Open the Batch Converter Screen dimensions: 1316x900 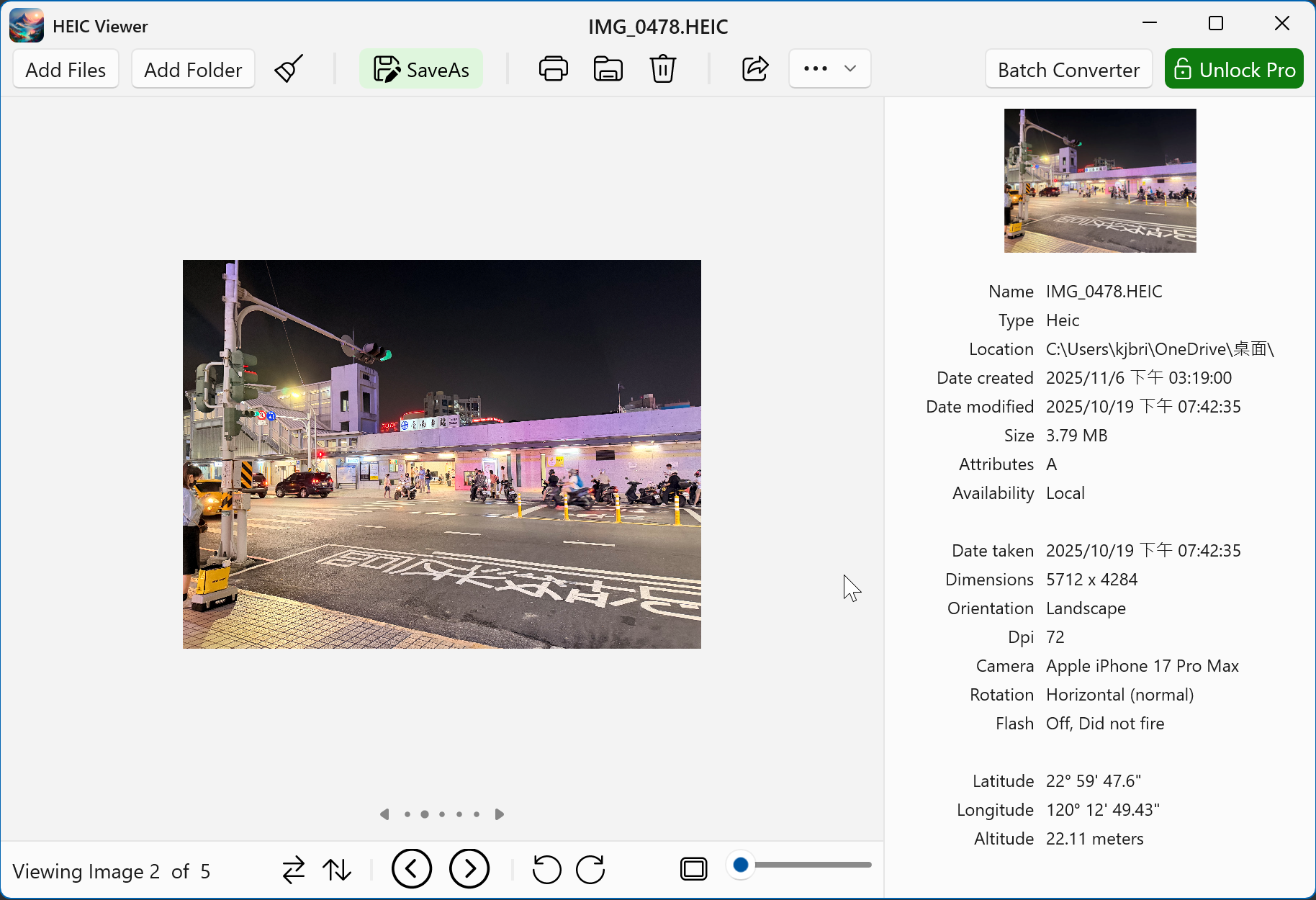tap(1068, 69)
